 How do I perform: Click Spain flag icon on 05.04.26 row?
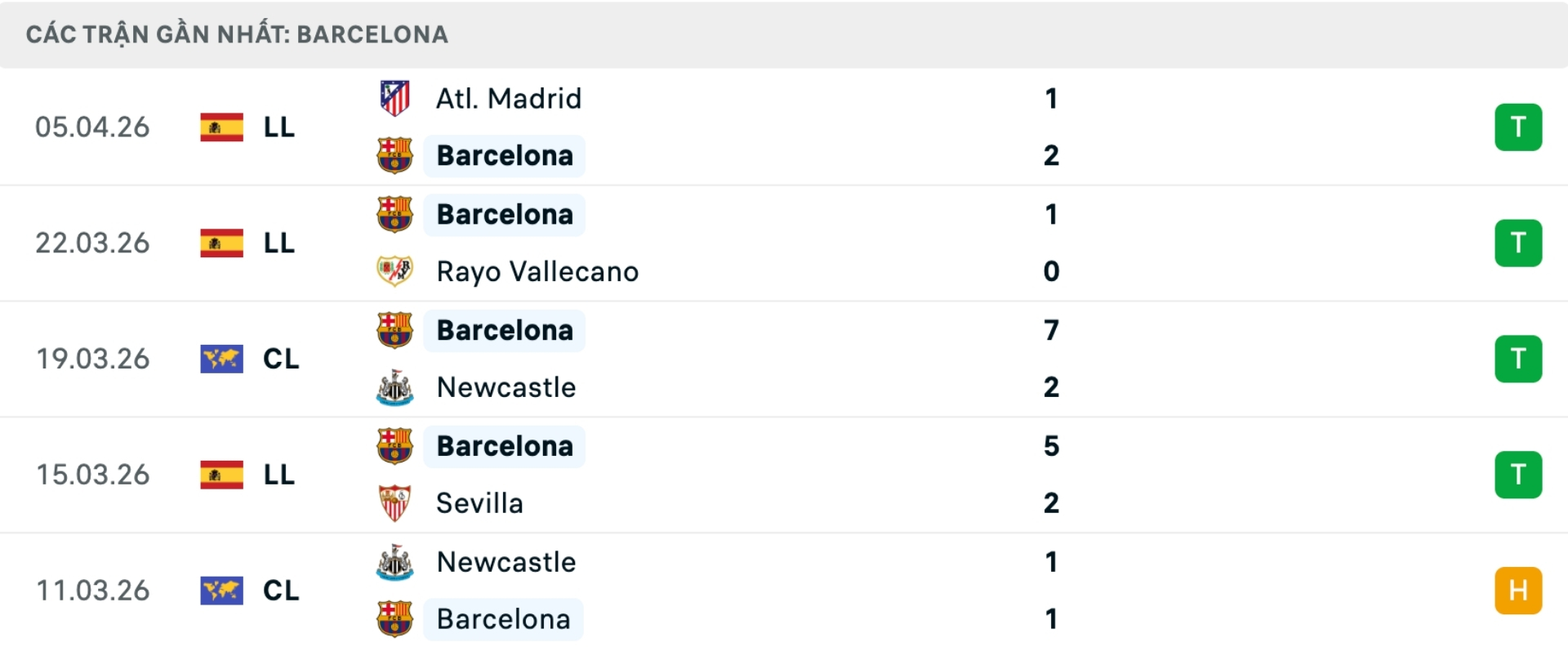point(221,127)
